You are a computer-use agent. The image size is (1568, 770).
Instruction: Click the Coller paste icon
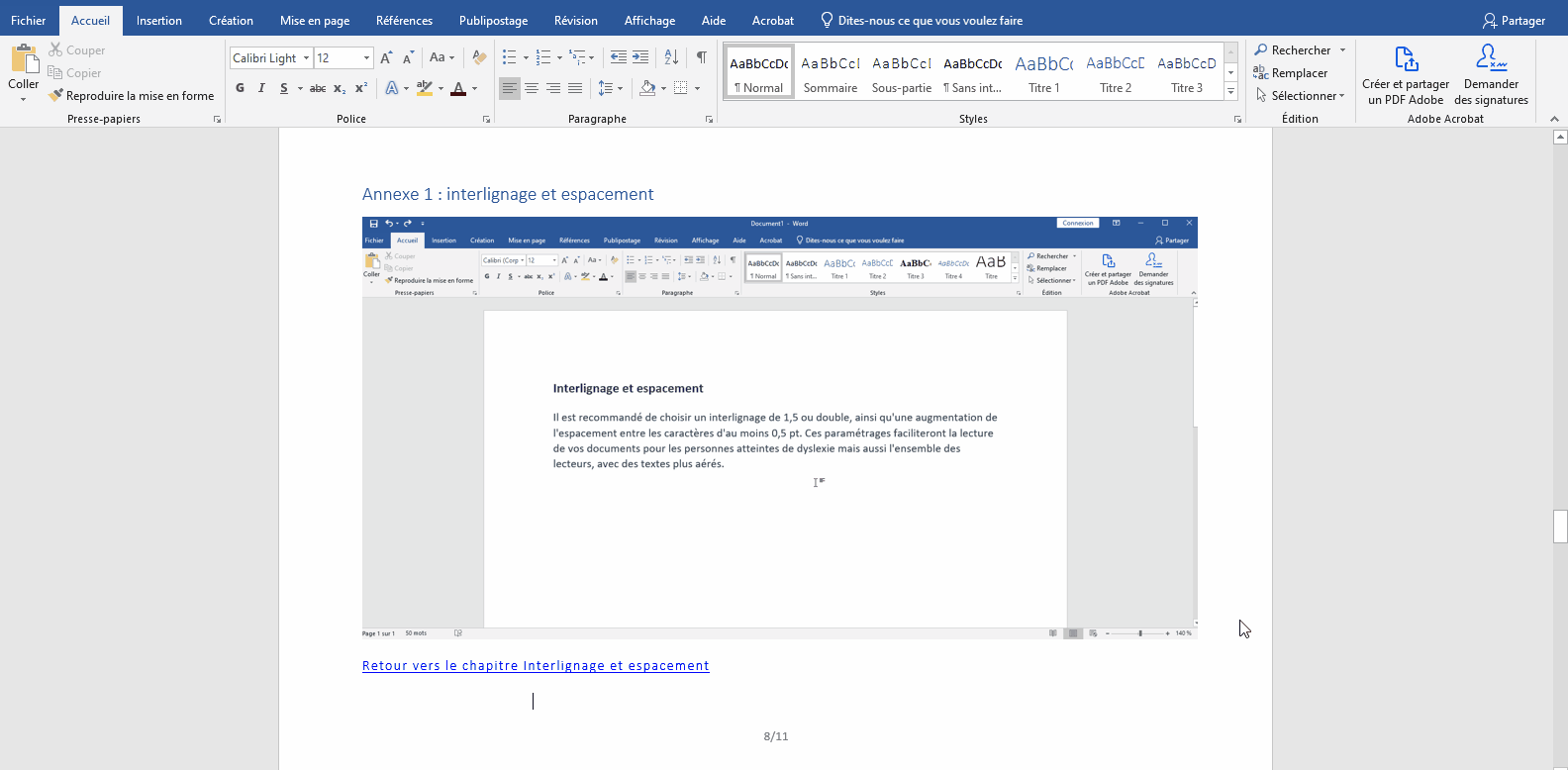click(24, 59)
